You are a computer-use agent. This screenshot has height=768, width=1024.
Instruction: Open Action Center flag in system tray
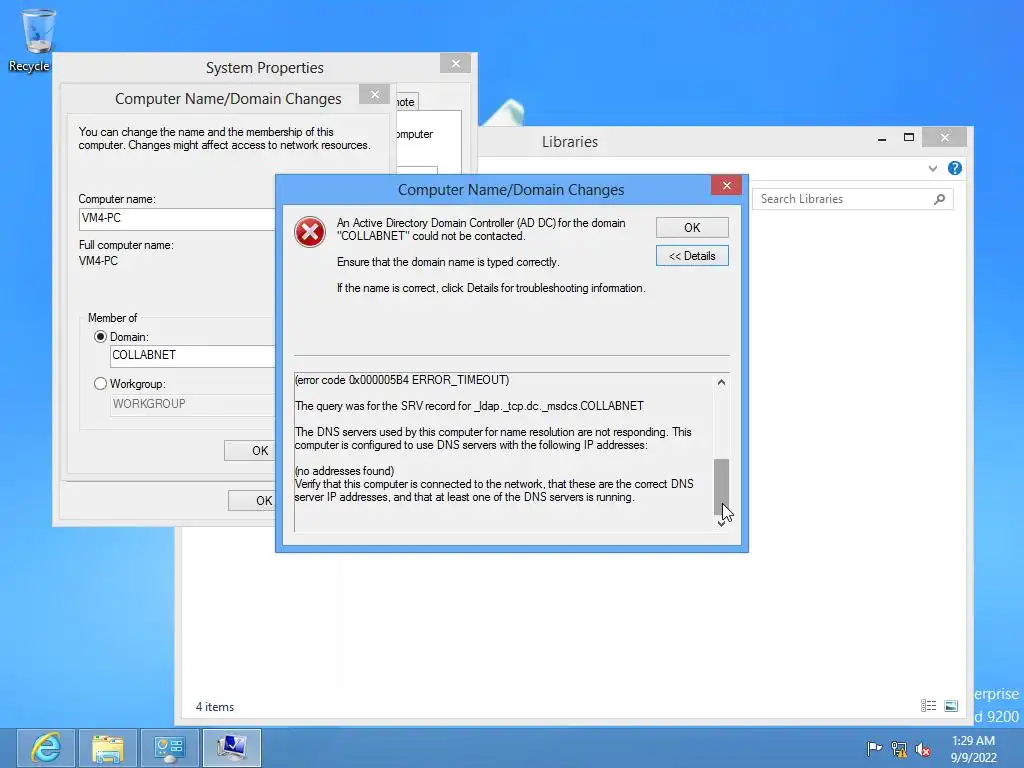tap(874, 748)
